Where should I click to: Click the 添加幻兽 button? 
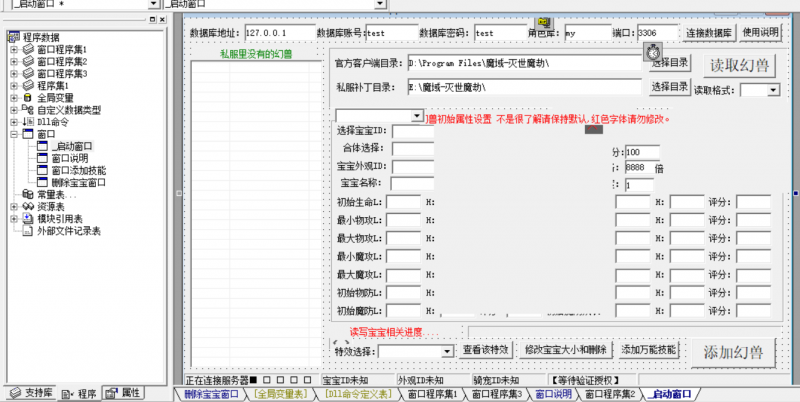733,353
